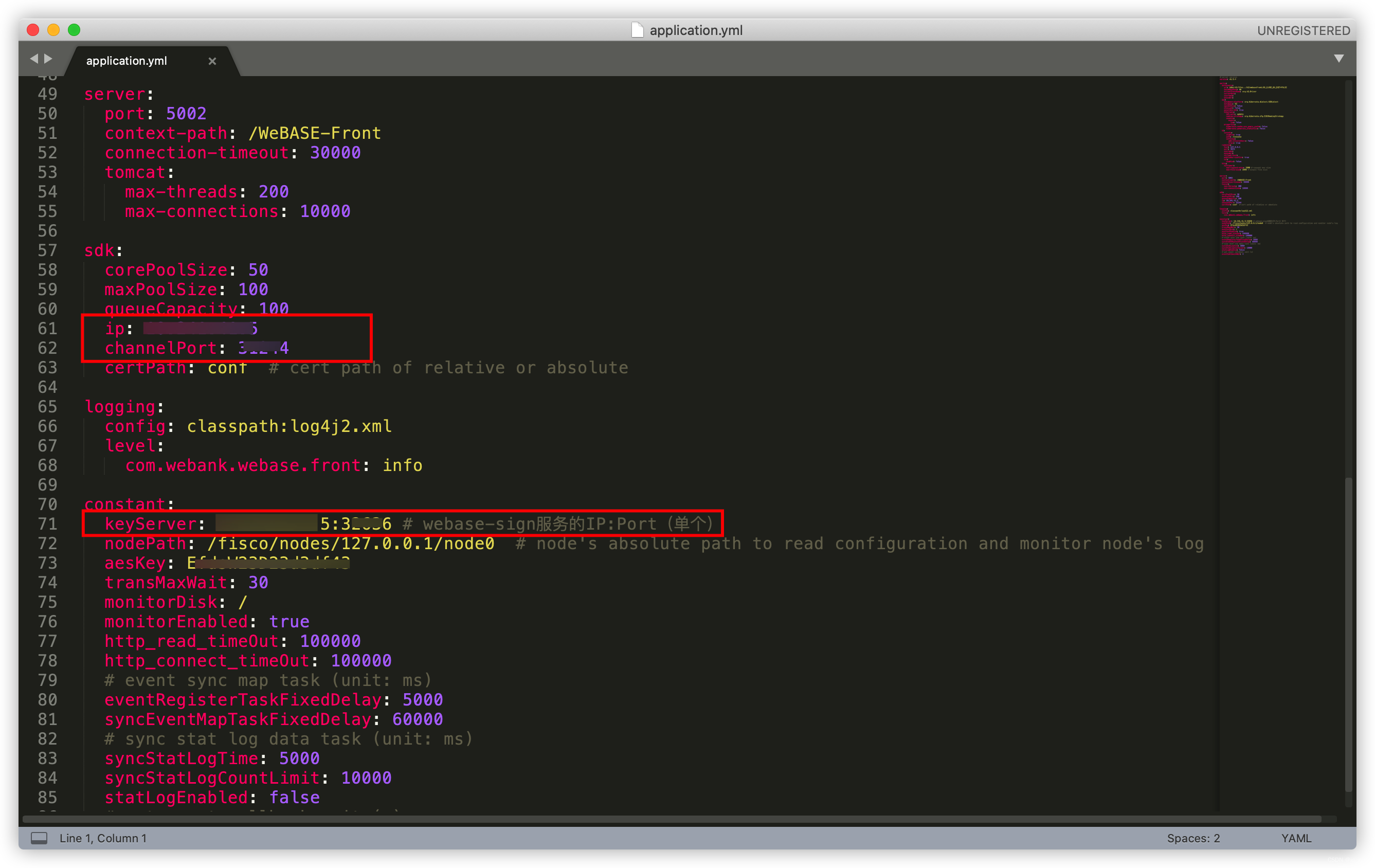
Task: Click syncStatLogTime key
Action: click(182, 758)
